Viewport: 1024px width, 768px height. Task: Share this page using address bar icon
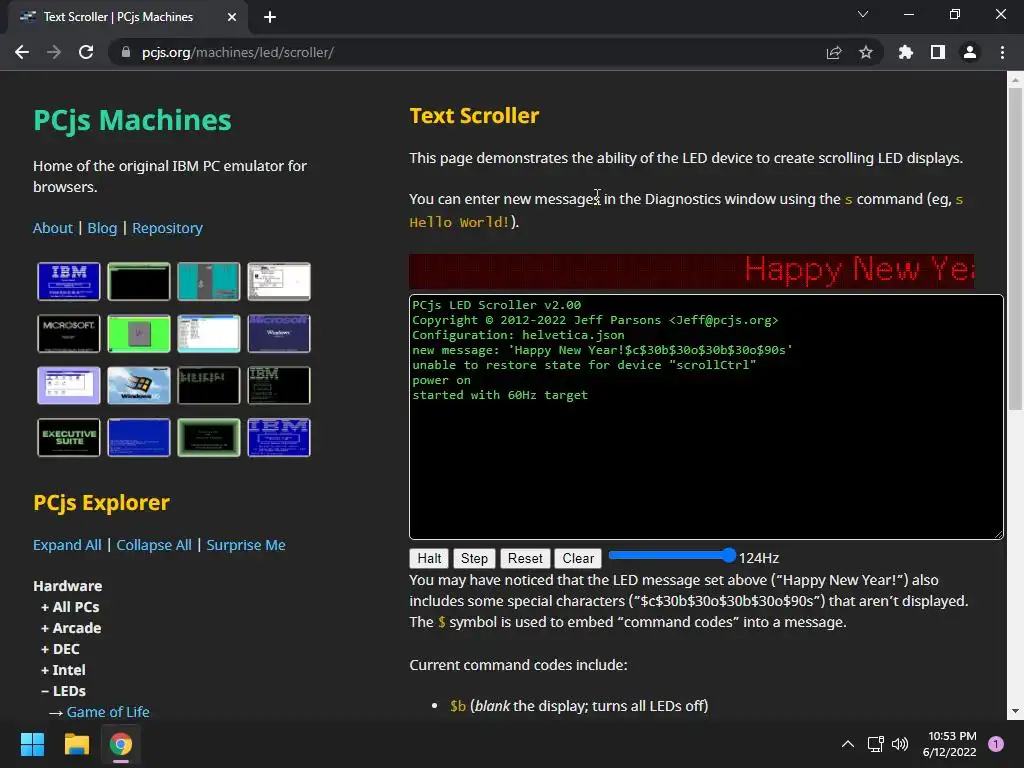pyautogui.click(x=834, y=52)
